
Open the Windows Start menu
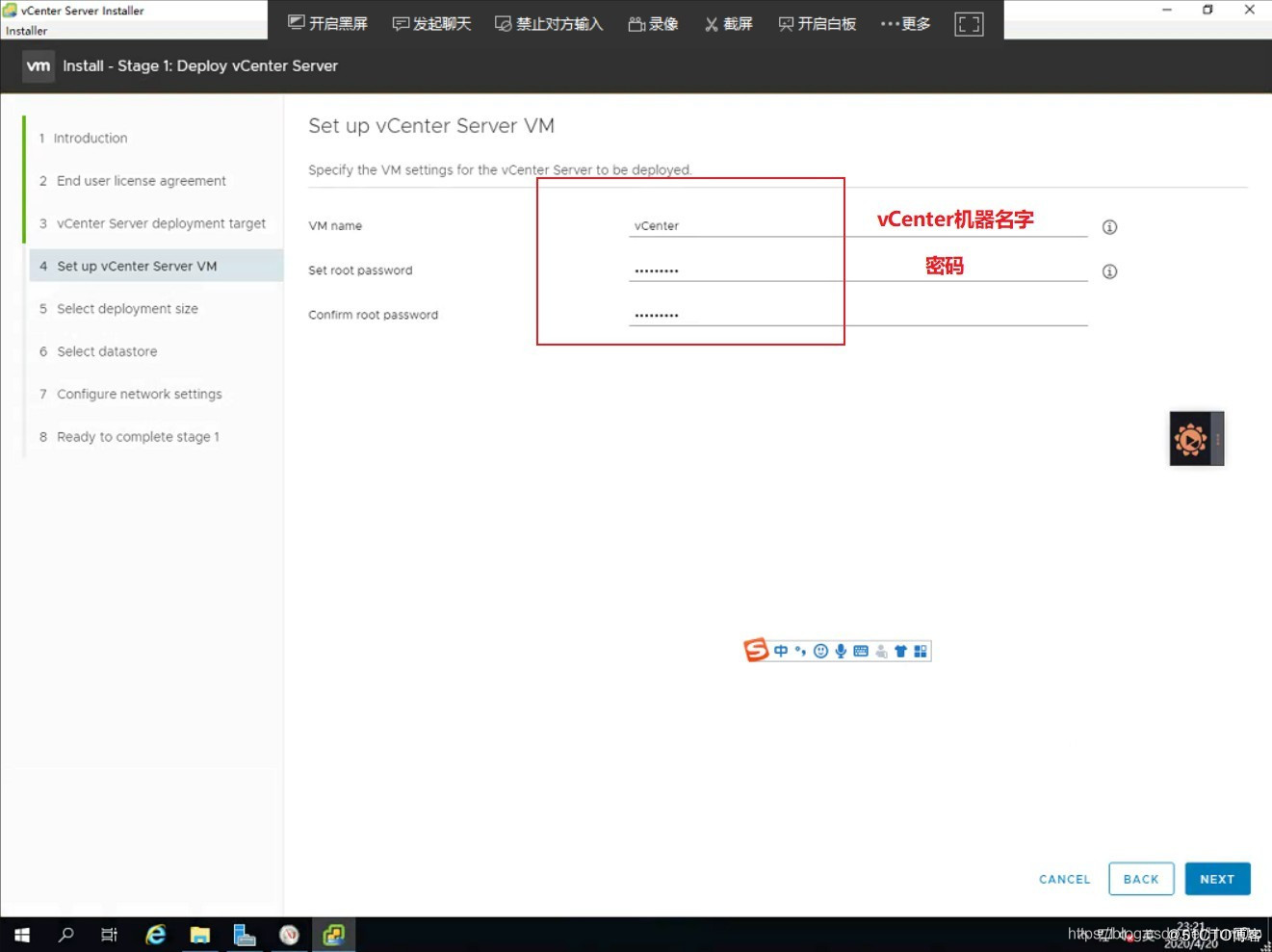click(21, 934)
